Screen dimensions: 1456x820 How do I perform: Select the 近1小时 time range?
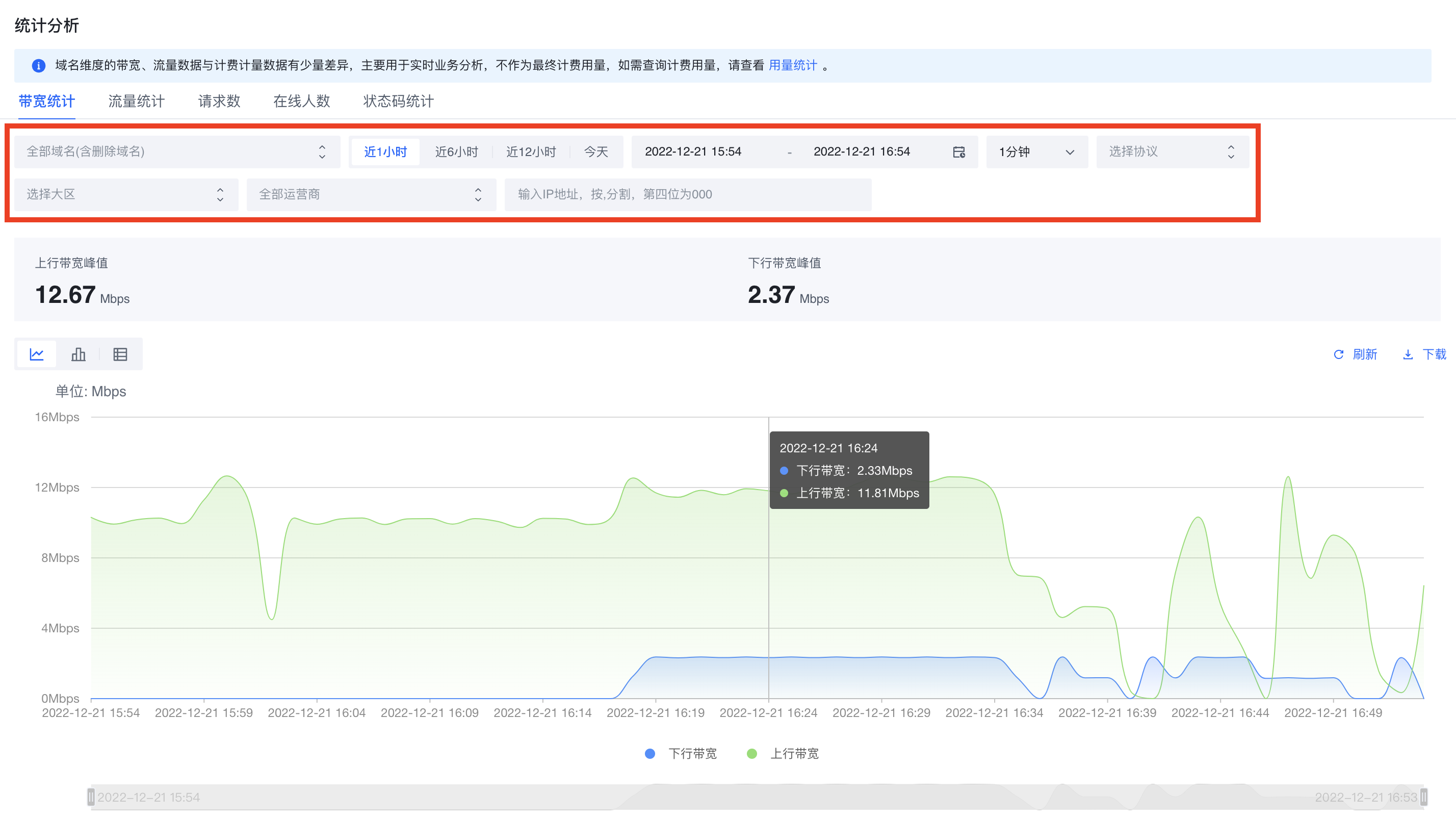click(x=385, y=152)
